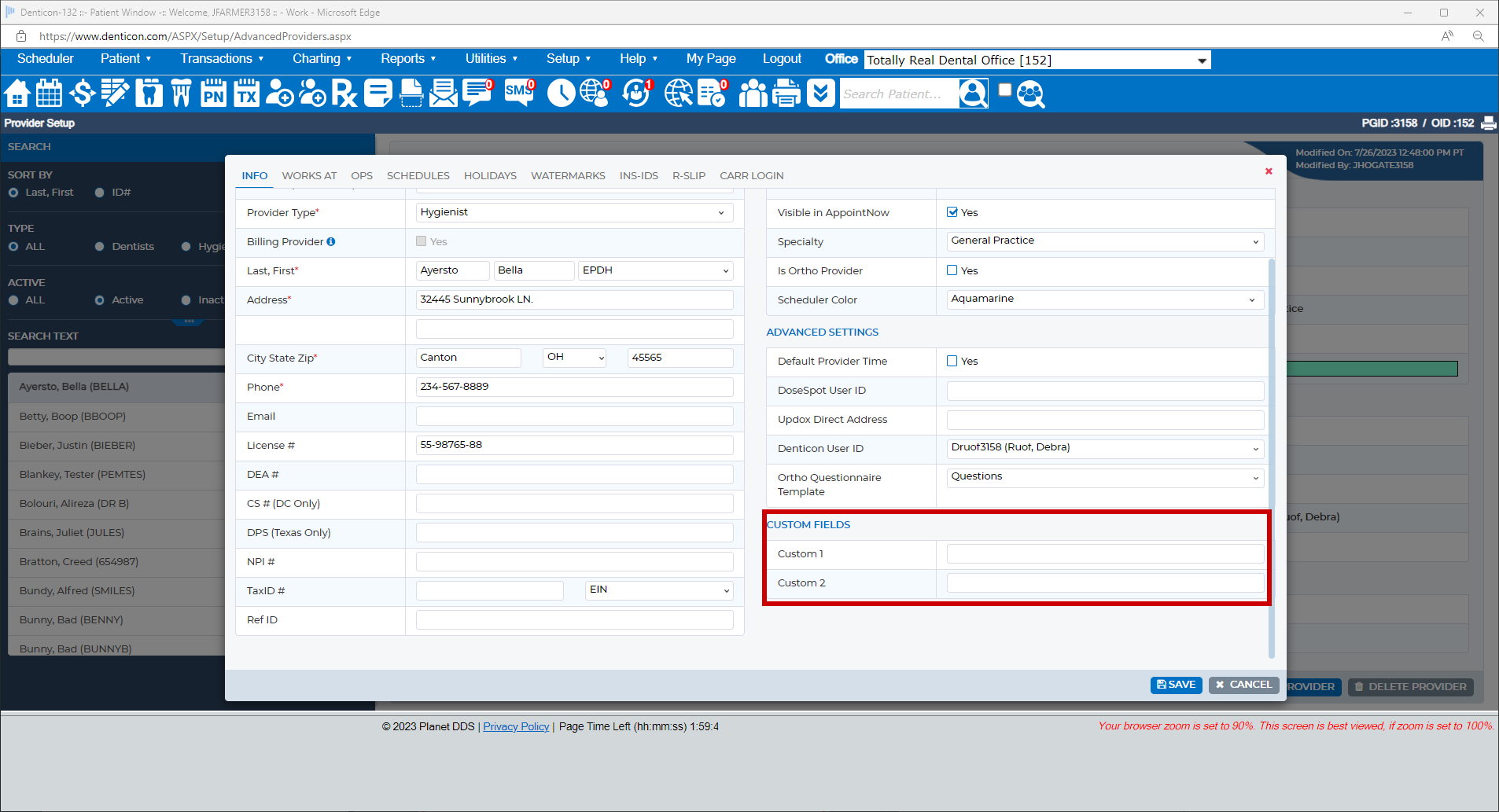Viewport: 1499px width, 812px height.
Task: Open the Privacy Policy link
Action: tap(516, 727)
